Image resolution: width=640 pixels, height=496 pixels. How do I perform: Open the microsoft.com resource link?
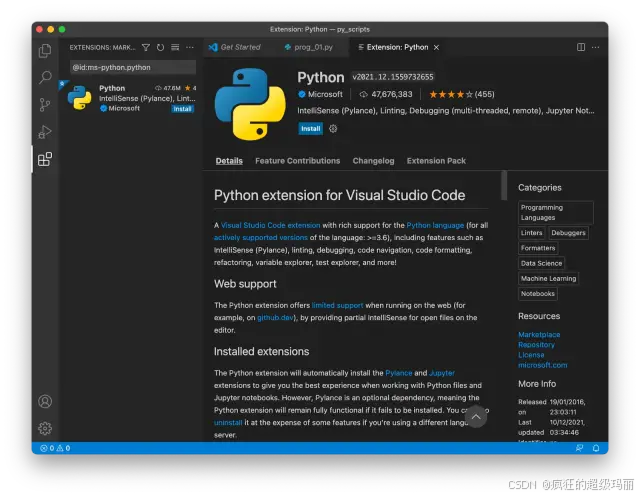(542, 365)
